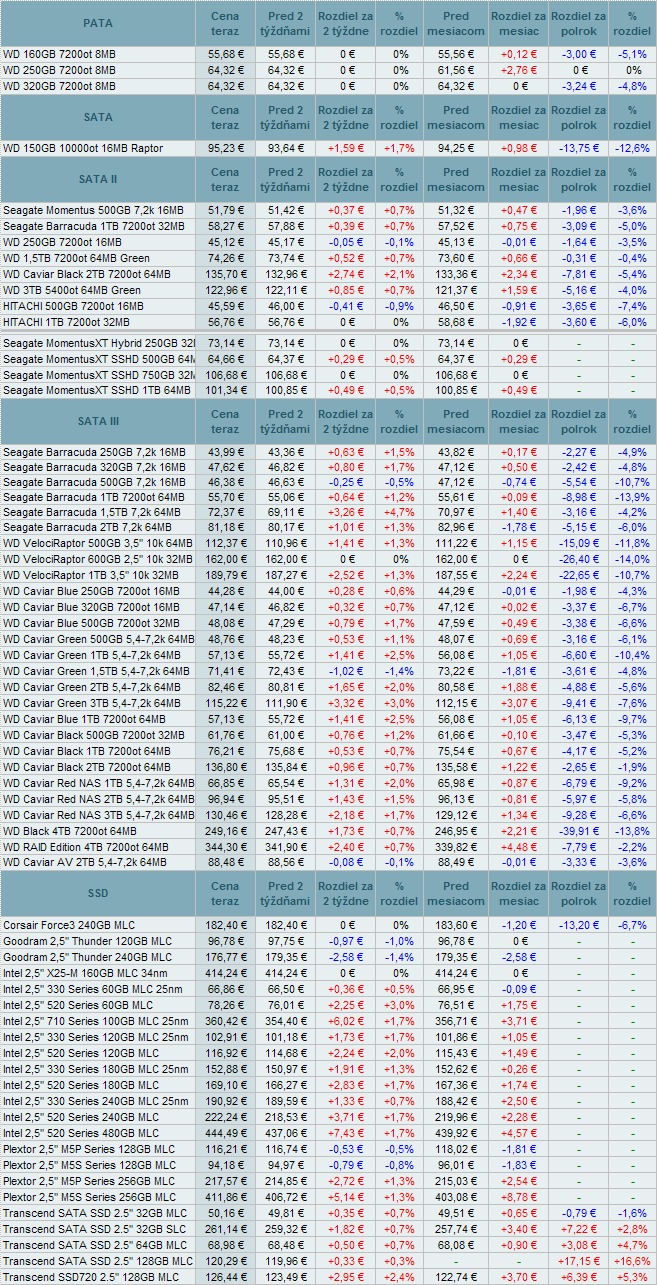
Task: Click the +8,78 € monthly difference
Action: click(518, 1196)
